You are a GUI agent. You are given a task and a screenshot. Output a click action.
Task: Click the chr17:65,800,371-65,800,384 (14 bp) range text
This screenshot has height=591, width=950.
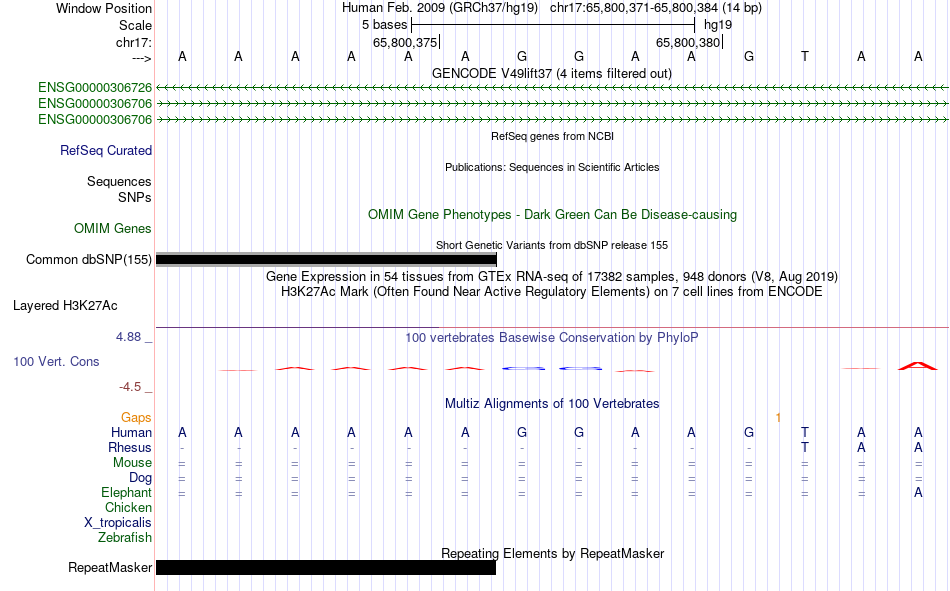tap(656, 8)
